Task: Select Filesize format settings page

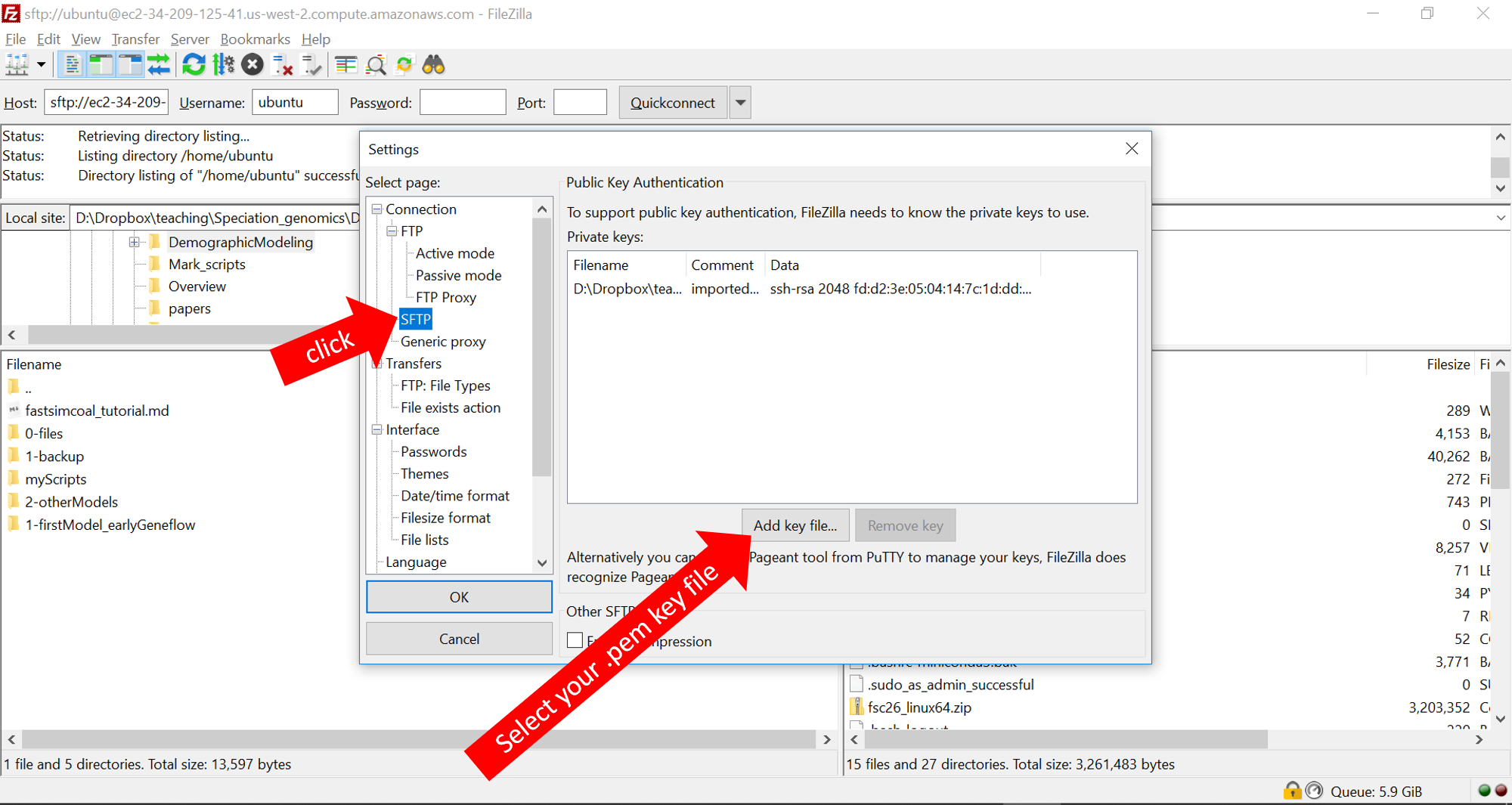Action: pos(445,518)
